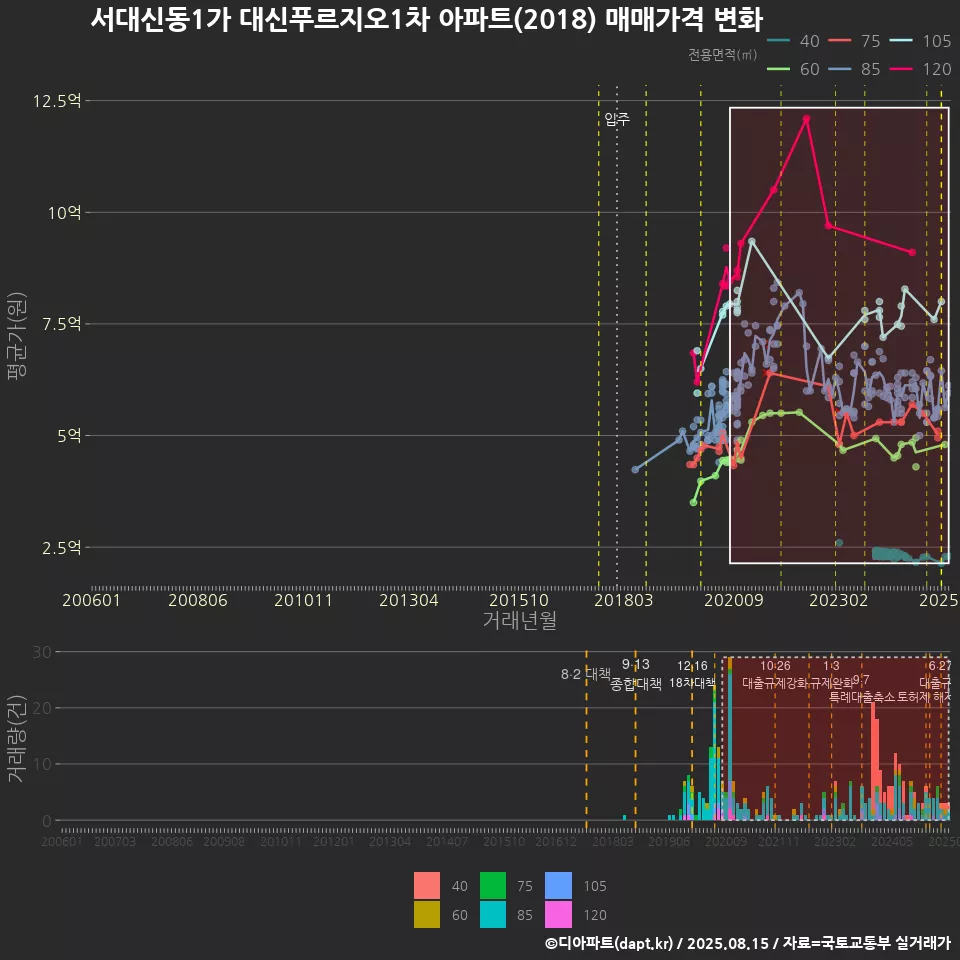960x960 pixels.
Task: Click 201407 on the volume chart x-axis
Action: point(447,841)
